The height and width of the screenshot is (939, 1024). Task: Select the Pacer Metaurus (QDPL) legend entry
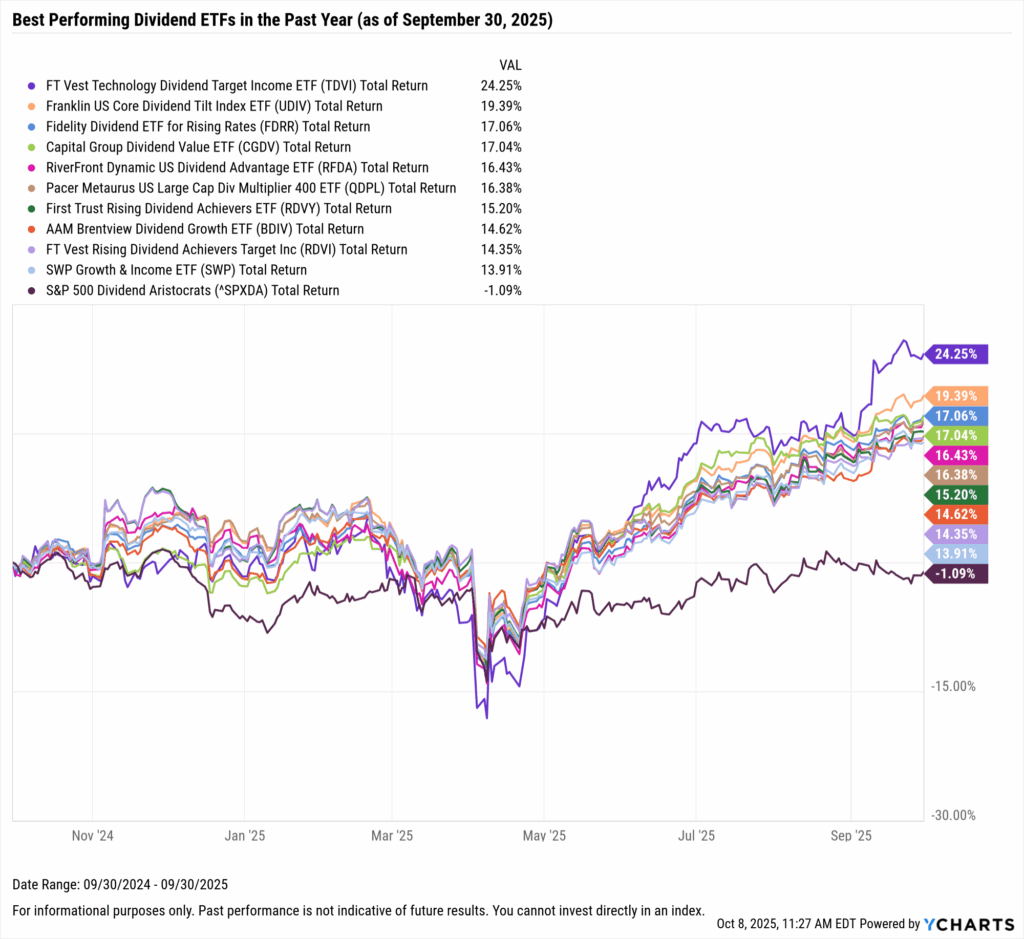coord(249,188)
